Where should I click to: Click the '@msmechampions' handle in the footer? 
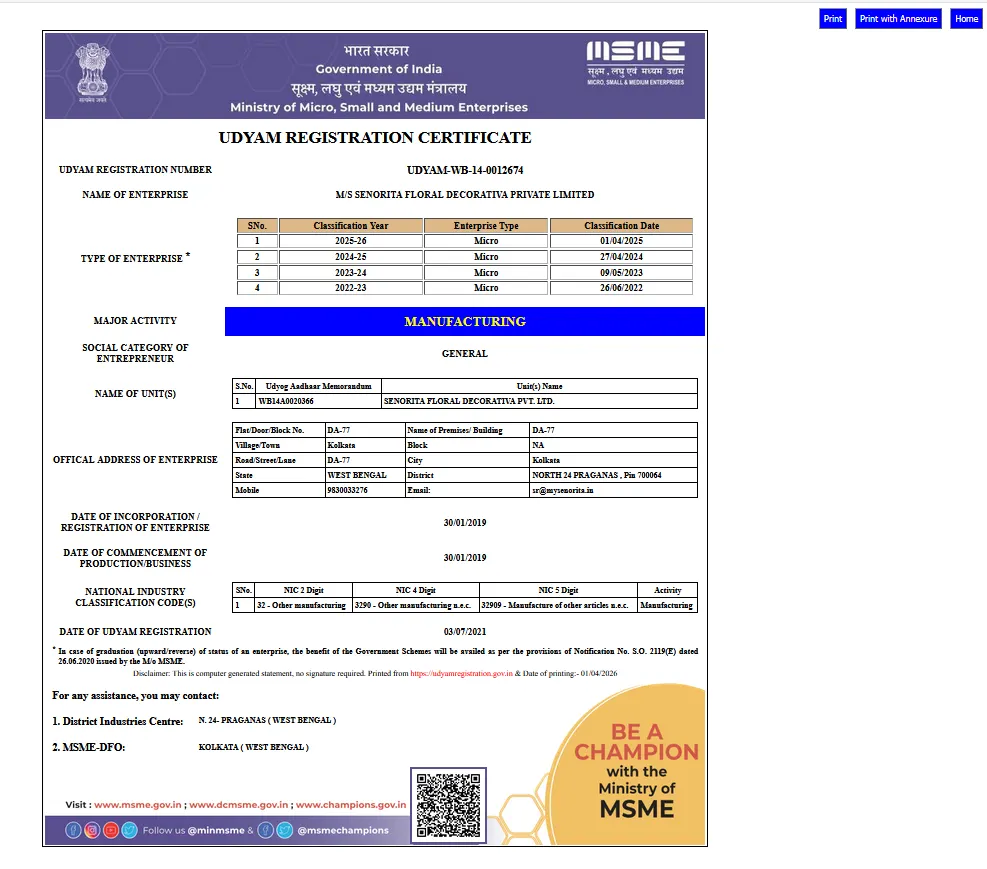343,831
